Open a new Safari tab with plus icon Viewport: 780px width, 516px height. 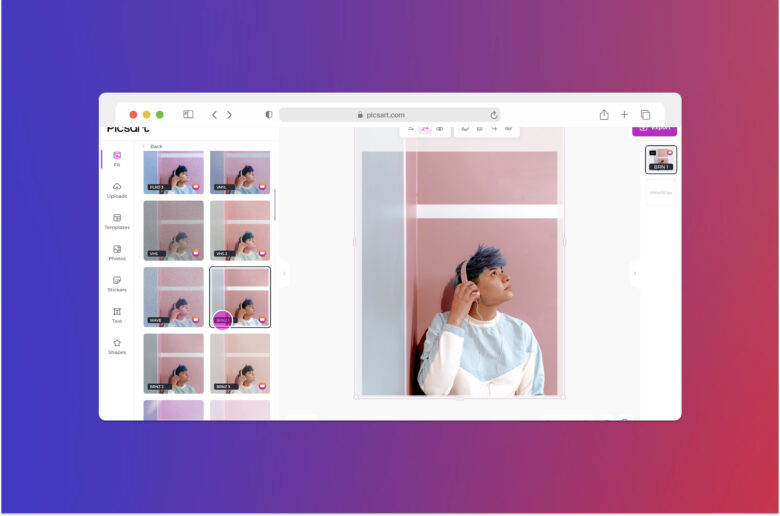pyautogui.click(x=624, y=114)
